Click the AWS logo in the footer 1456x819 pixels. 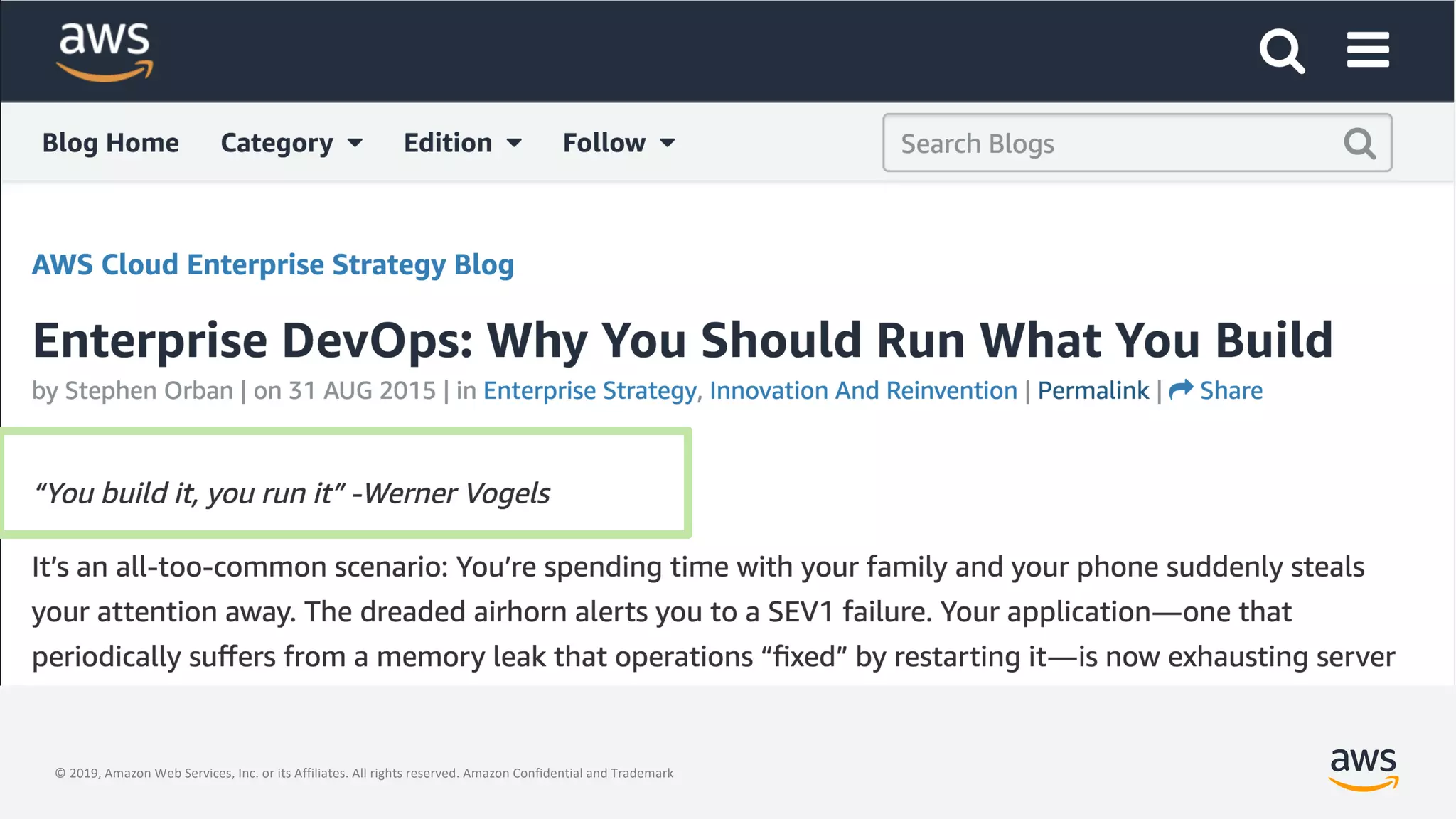pyautogui.click(x=1363, y=769)
